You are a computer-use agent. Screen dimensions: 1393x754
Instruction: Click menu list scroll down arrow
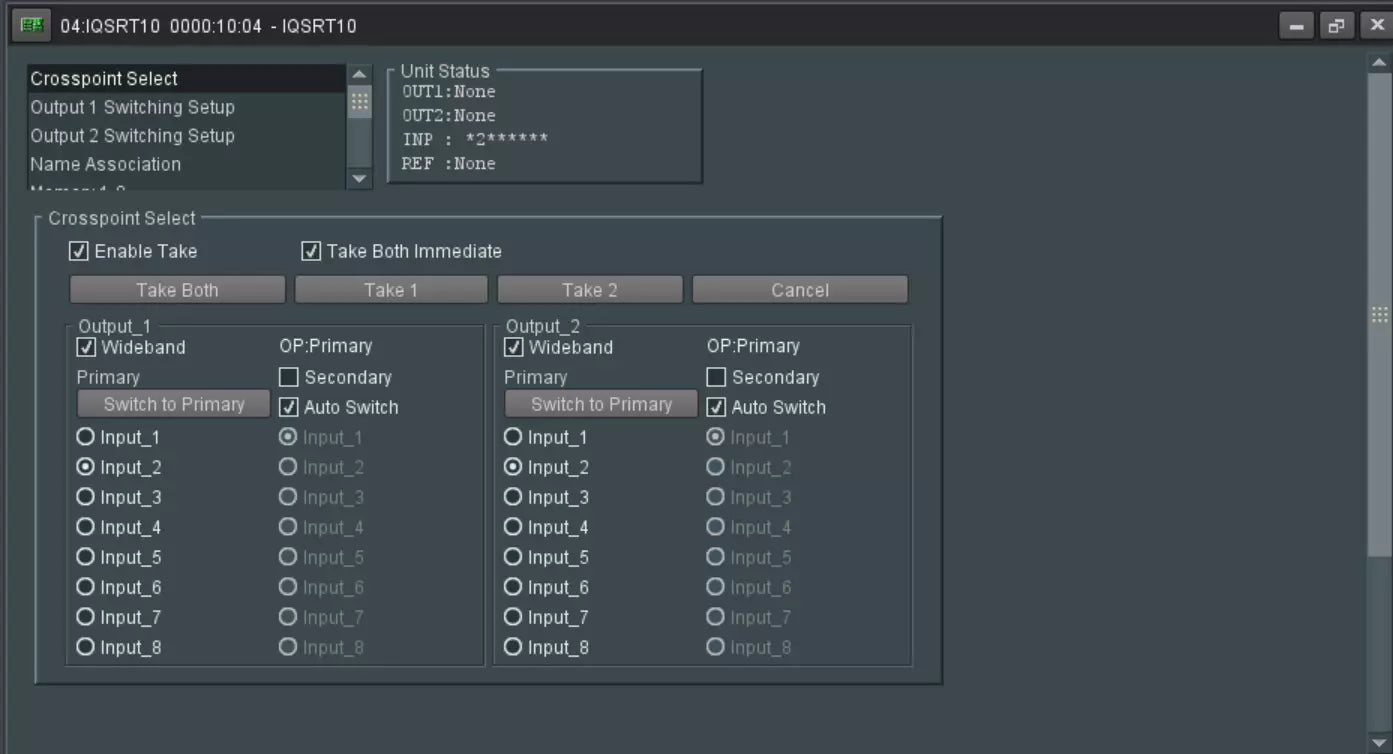[359, 179]
